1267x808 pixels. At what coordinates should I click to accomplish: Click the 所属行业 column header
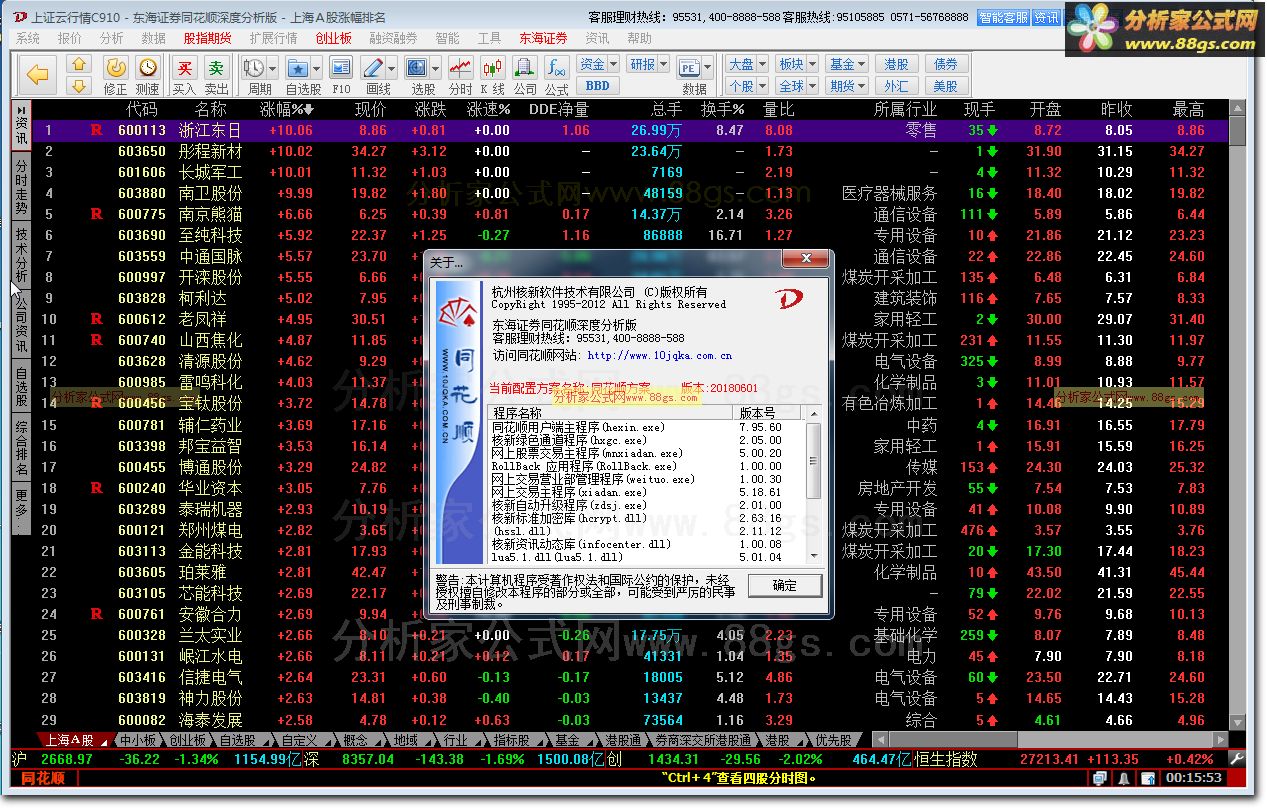point(905,110)
